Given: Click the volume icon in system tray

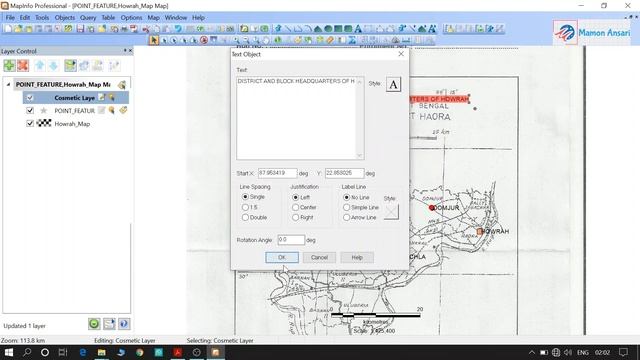Looking at the screenshot, I should click(x=568, y=352).
